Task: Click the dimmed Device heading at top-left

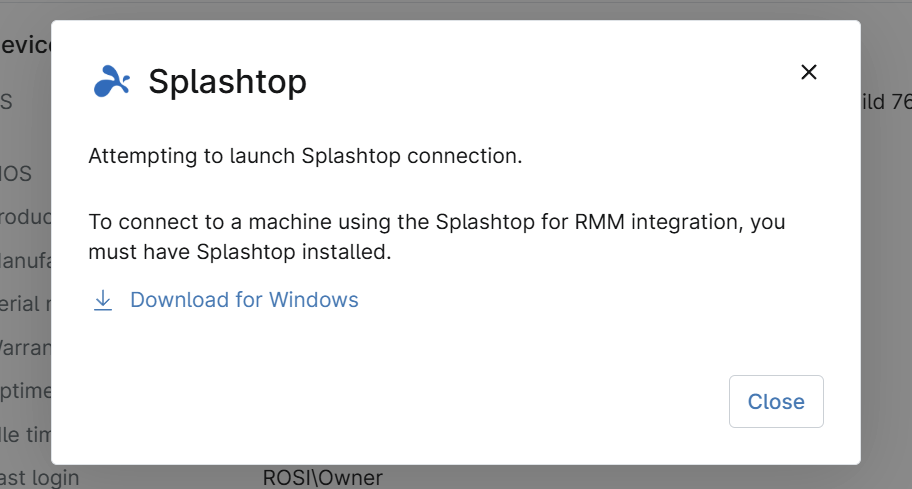Action: click(x=25, y=45)
